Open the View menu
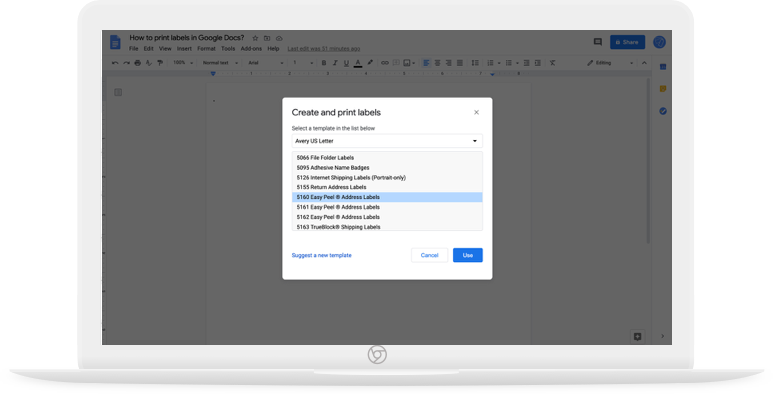773x394 pixels. (x=165, y=49)
